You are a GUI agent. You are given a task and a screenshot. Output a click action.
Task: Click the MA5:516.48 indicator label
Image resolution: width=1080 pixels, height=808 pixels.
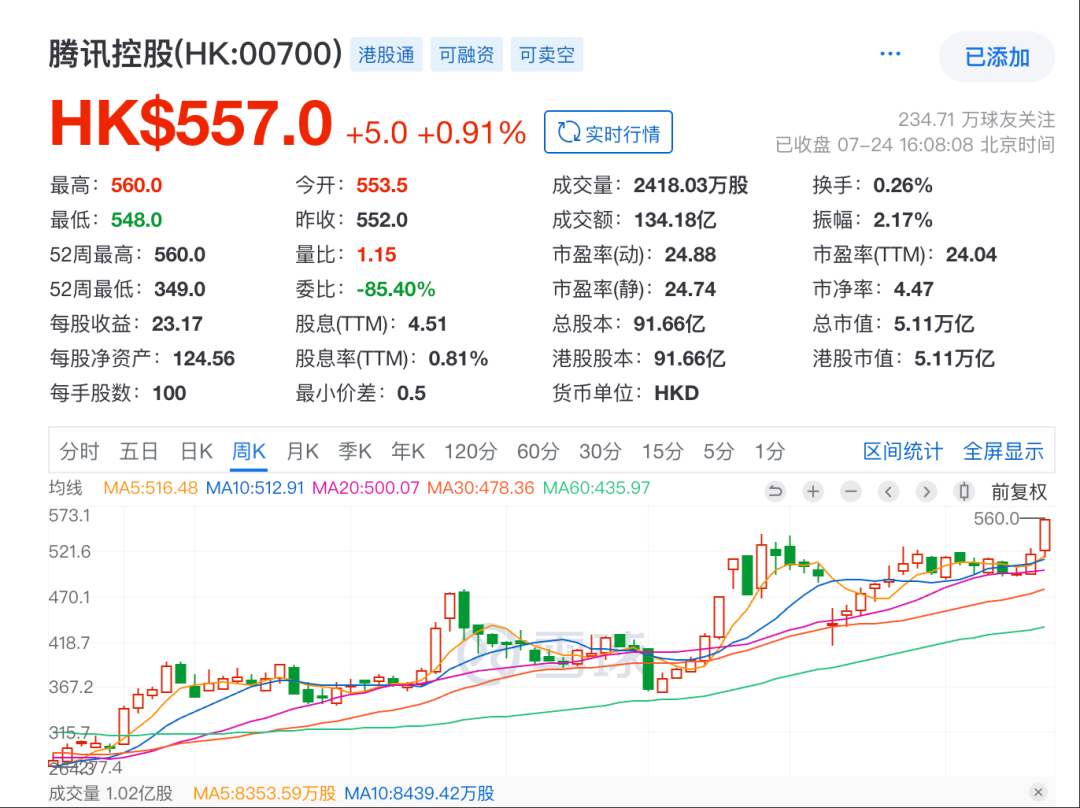(x=150, y=488)
